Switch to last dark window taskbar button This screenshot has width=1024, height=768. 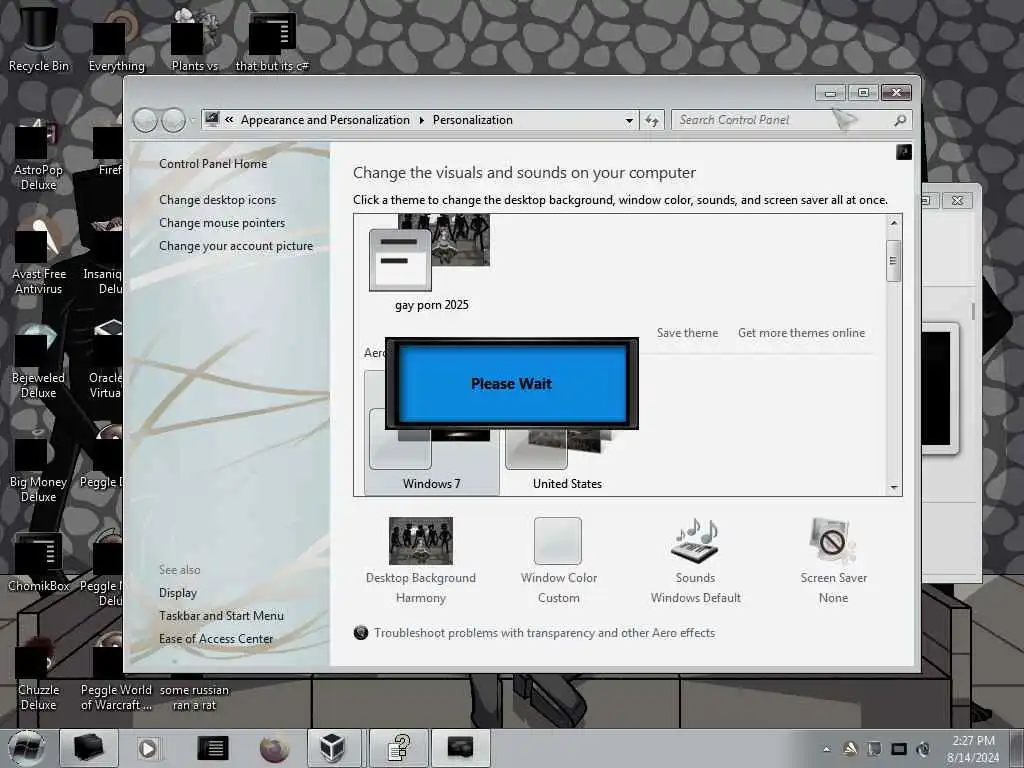(x=460, y=748)
